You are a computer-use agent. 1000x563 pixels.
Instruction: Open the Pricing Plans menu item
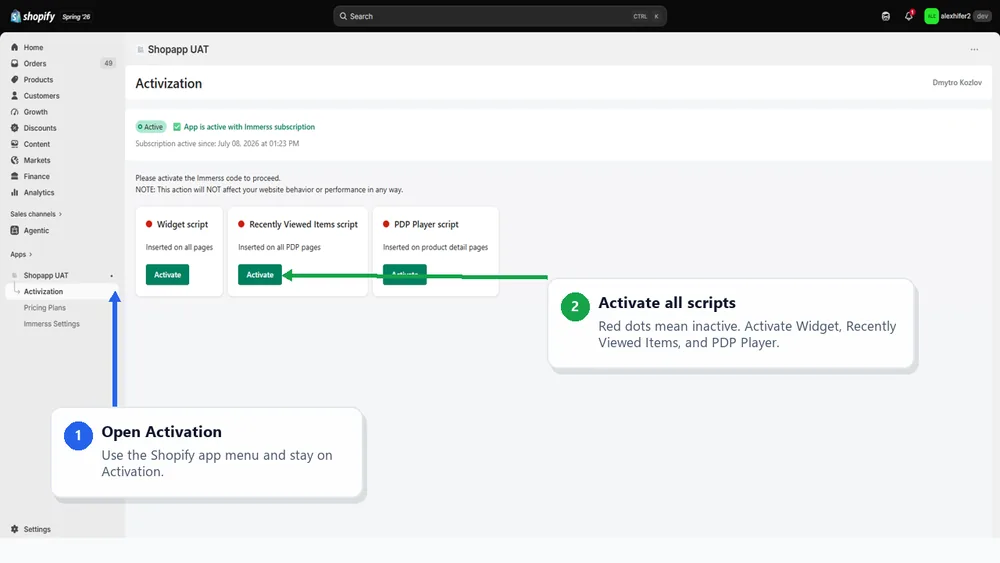coord(45,307)
